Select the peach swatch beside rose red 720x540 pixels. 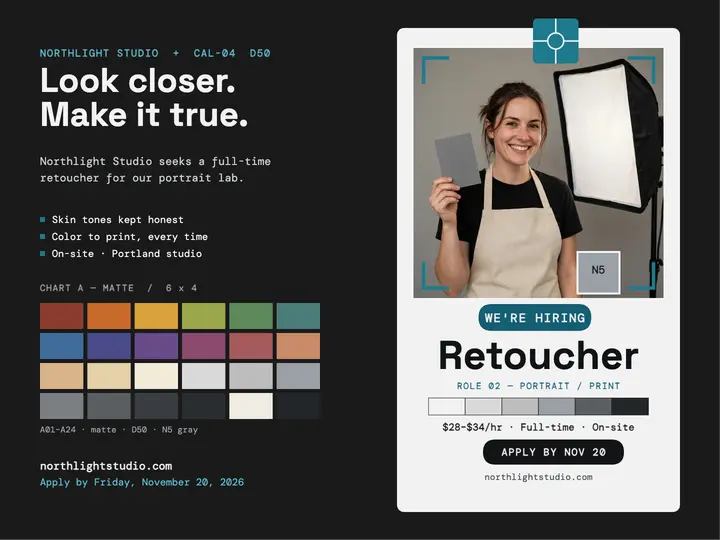(298, 346)
